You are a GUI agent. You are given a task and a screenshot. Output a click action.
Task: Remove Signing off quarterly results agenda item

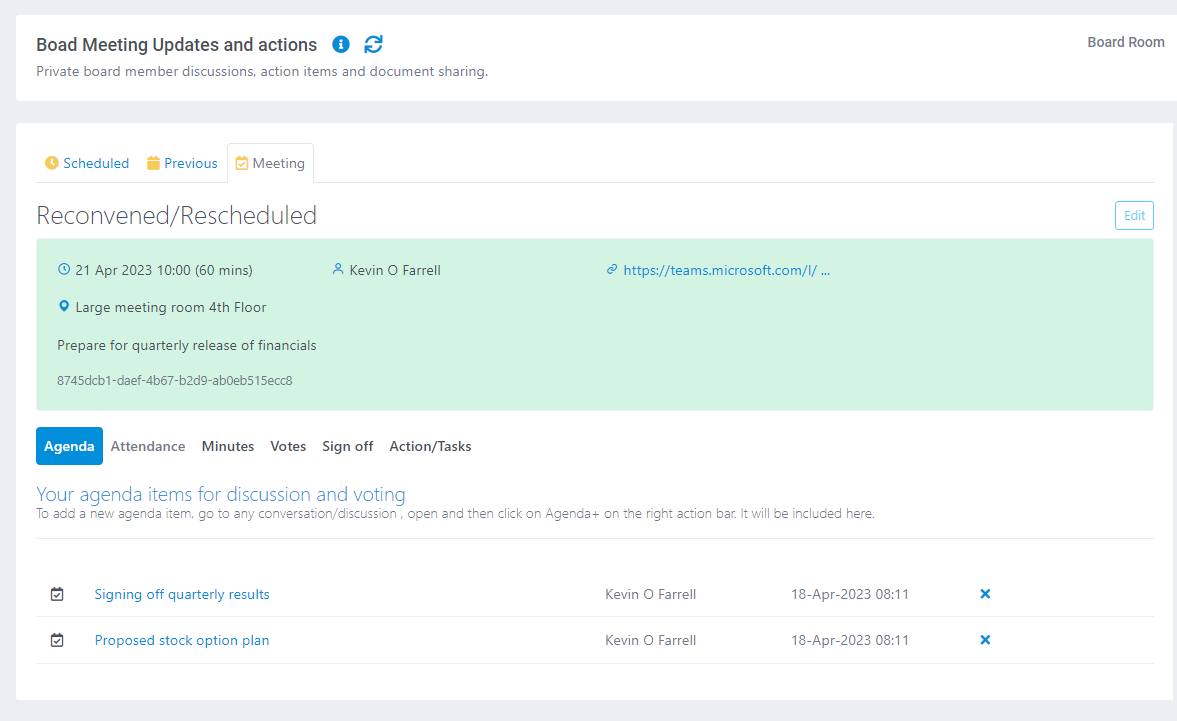click(x=985, y=593)
